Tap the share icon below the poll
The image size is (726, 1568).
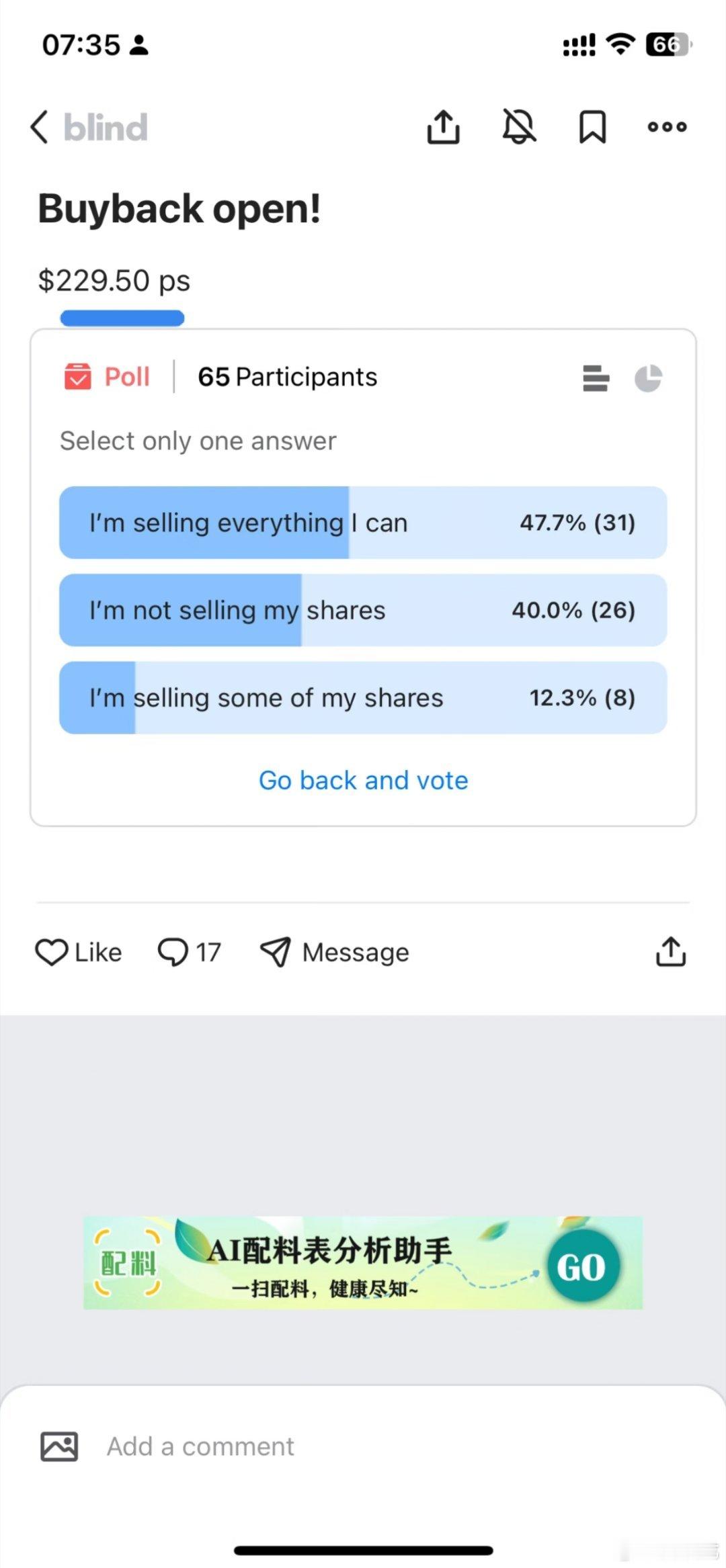(670, 951)
